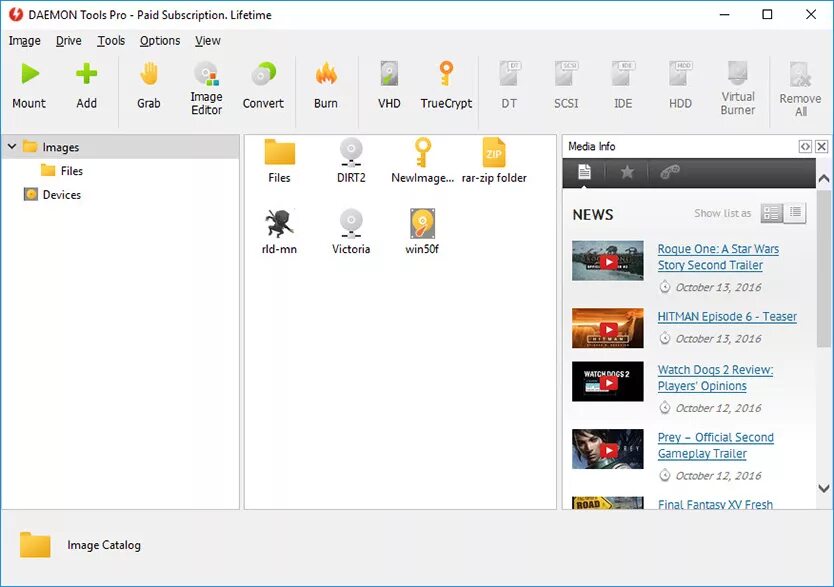Collapse the Images tree branch
This screenshot has width=834, height=587.
[x=12, y=146]
